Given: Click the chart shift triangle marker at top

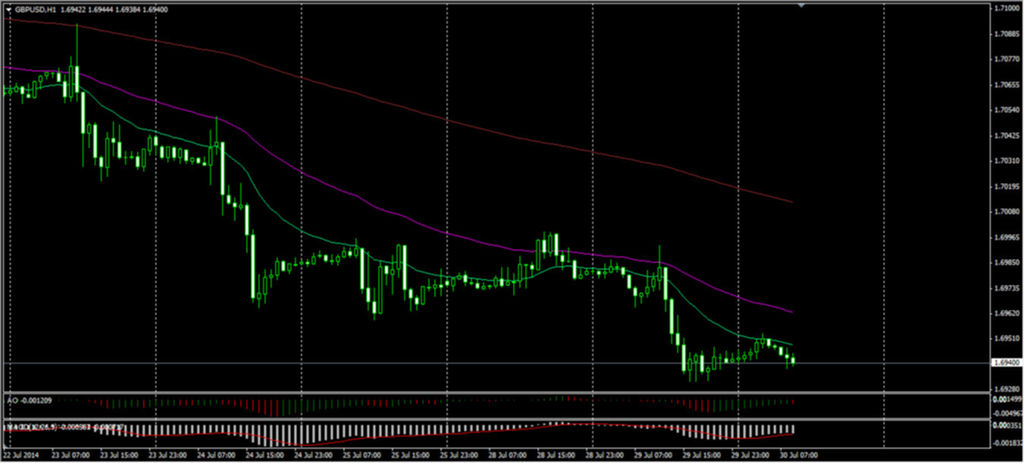Looking at the screenshot, I should (x=801, y=5).
